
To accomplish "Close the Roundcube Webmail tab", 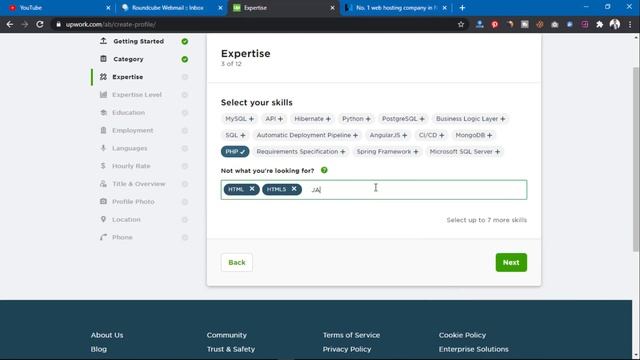I will [220, 8].
